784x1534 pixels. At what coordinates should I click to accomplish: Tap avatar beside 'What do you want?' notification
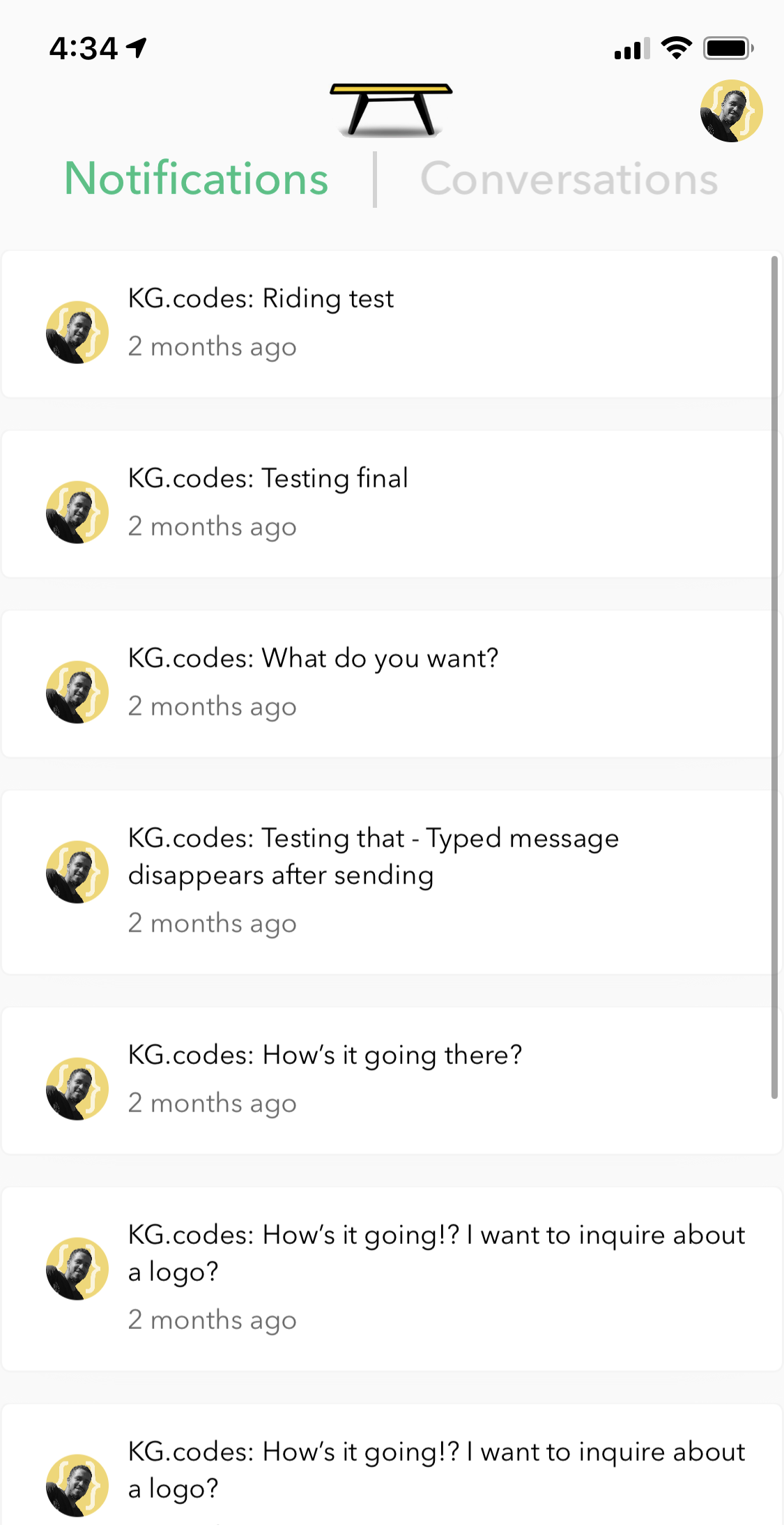point(77,692)
